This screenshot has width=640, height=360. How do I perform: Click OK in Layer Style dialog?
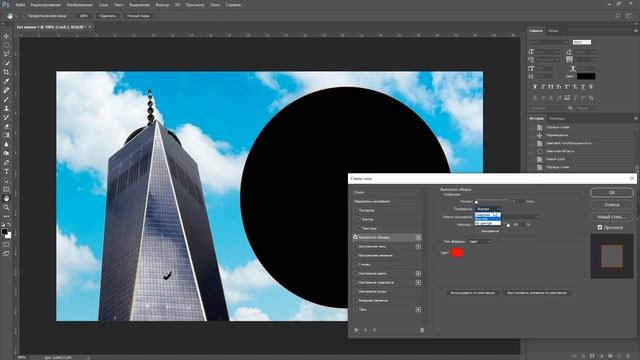click(x=611, y=192)
